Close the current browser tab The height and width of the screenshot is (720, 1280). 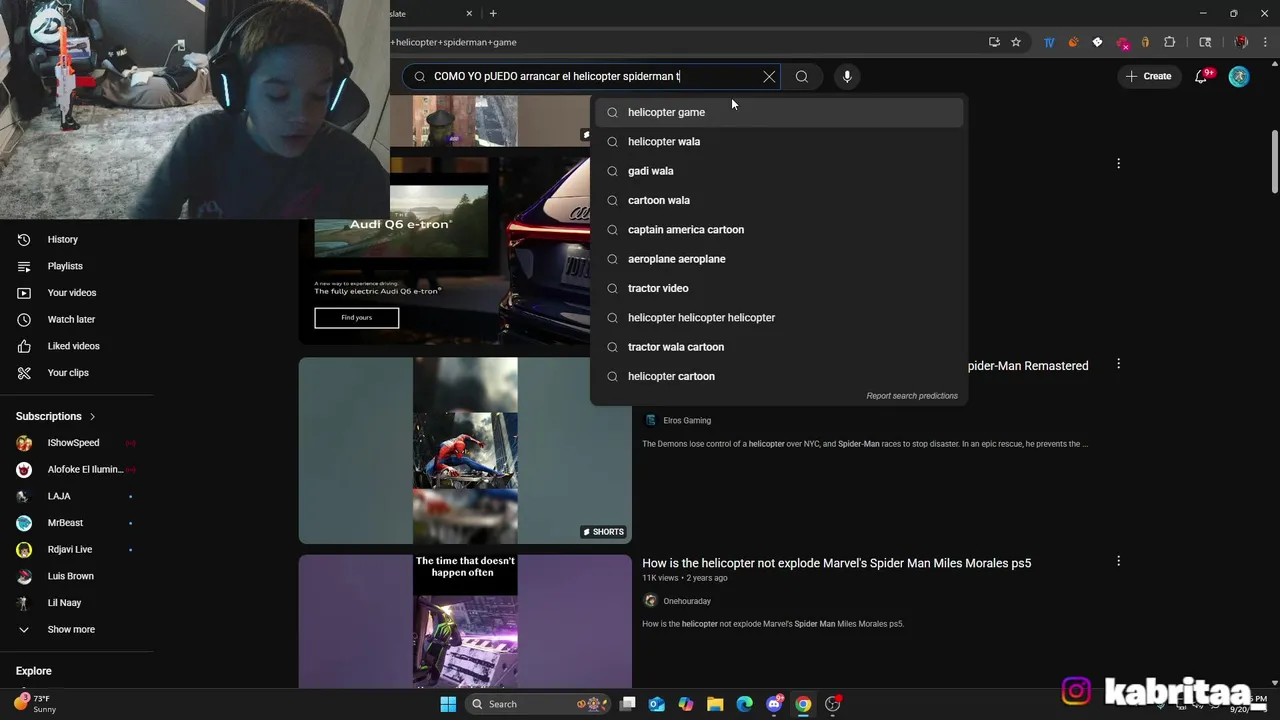(x=470, y=14)
